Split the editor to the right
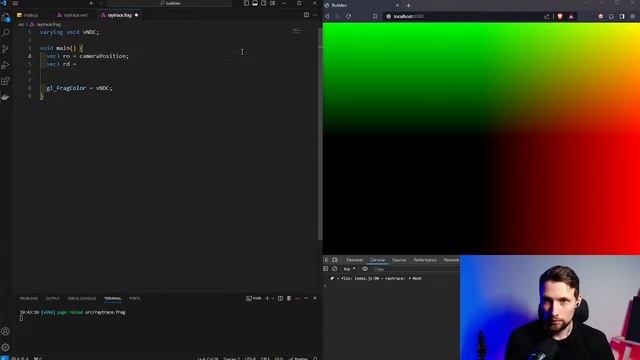Screen dimensions: 640x360 tap(306, 15)
